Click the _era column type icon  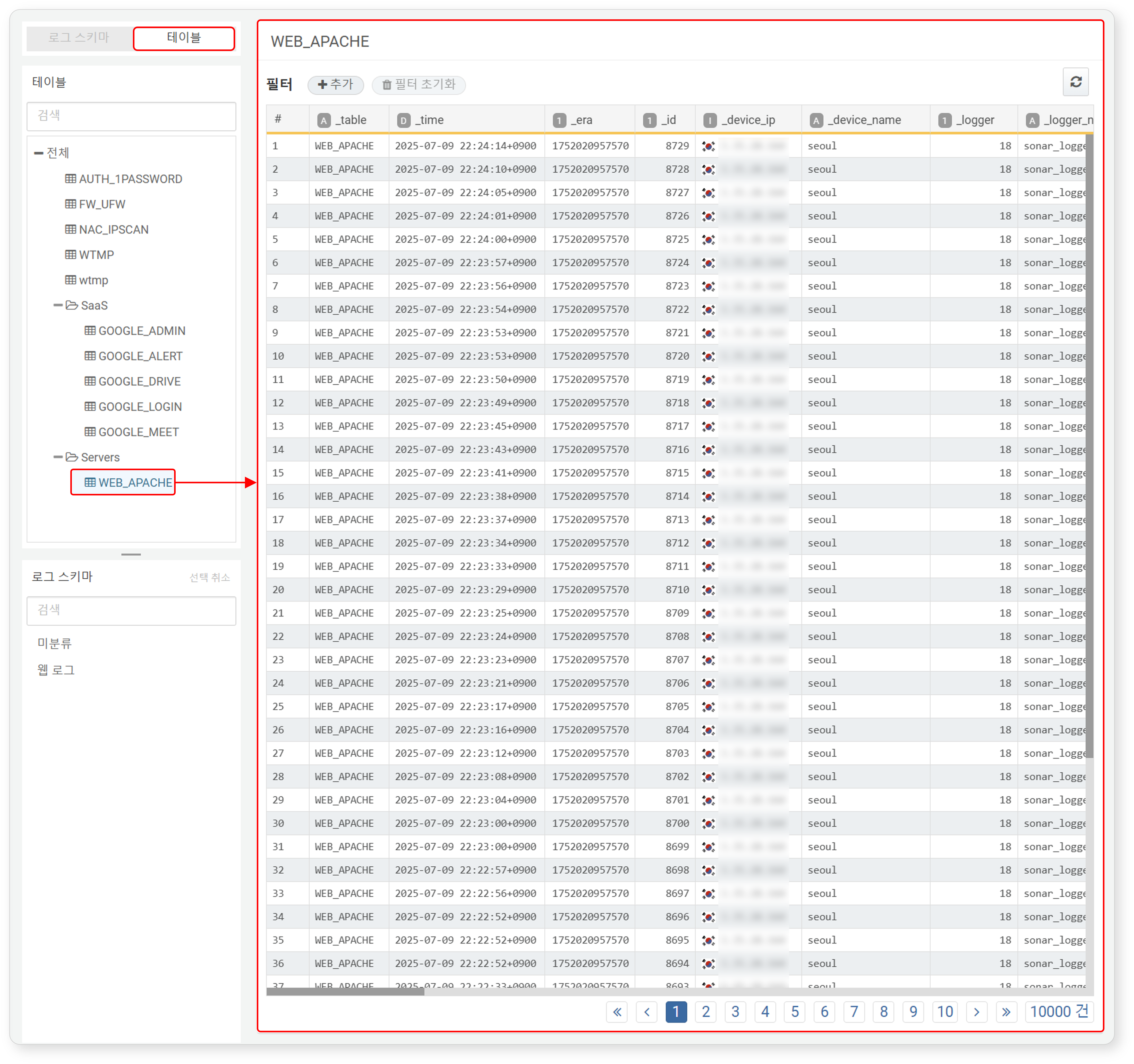[x=560, y=120]
